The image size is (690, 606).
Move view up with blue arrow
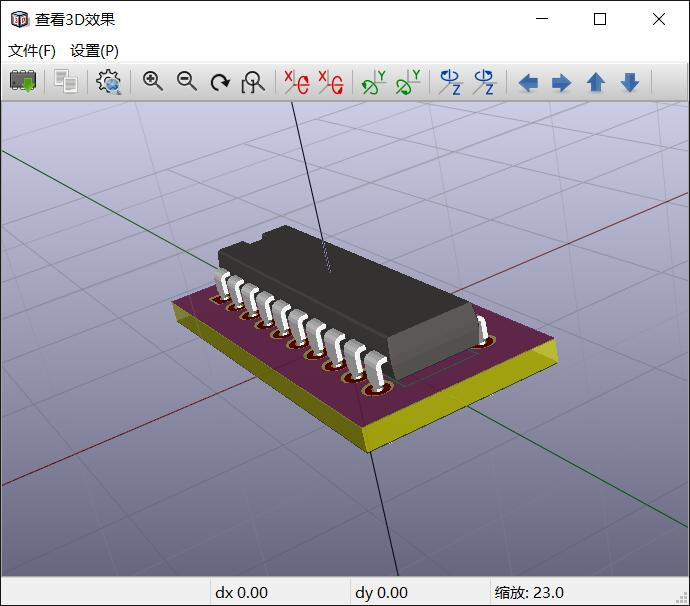[x=596, y=83]
